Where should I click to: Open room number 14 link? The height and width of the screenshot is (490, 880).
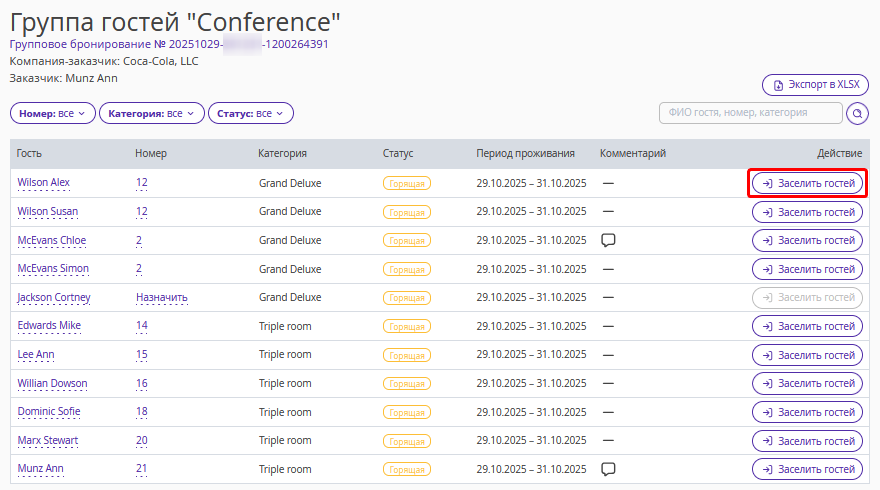141,326
